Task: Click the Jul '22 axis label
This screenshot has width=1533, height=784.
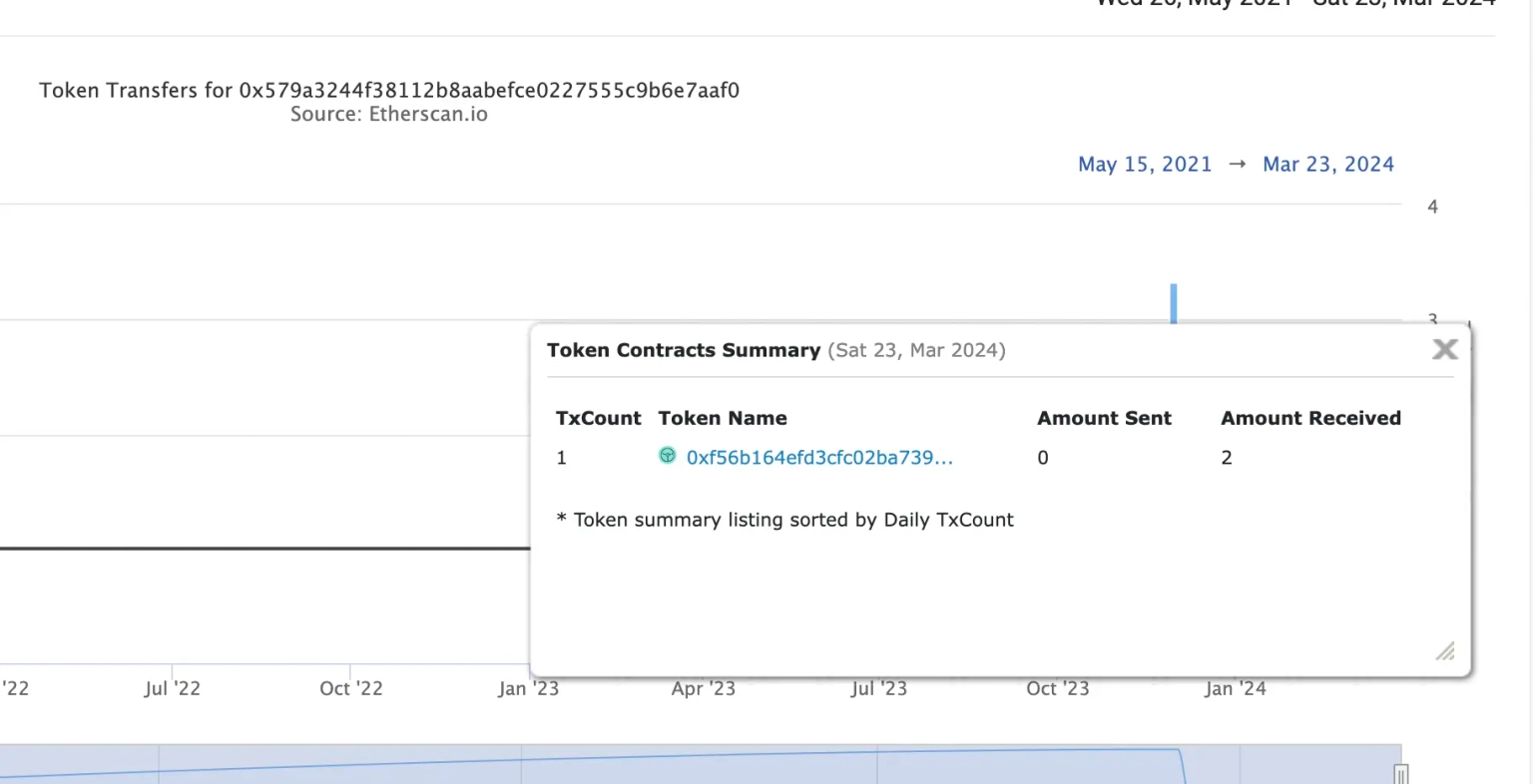Action: (173, 688)
